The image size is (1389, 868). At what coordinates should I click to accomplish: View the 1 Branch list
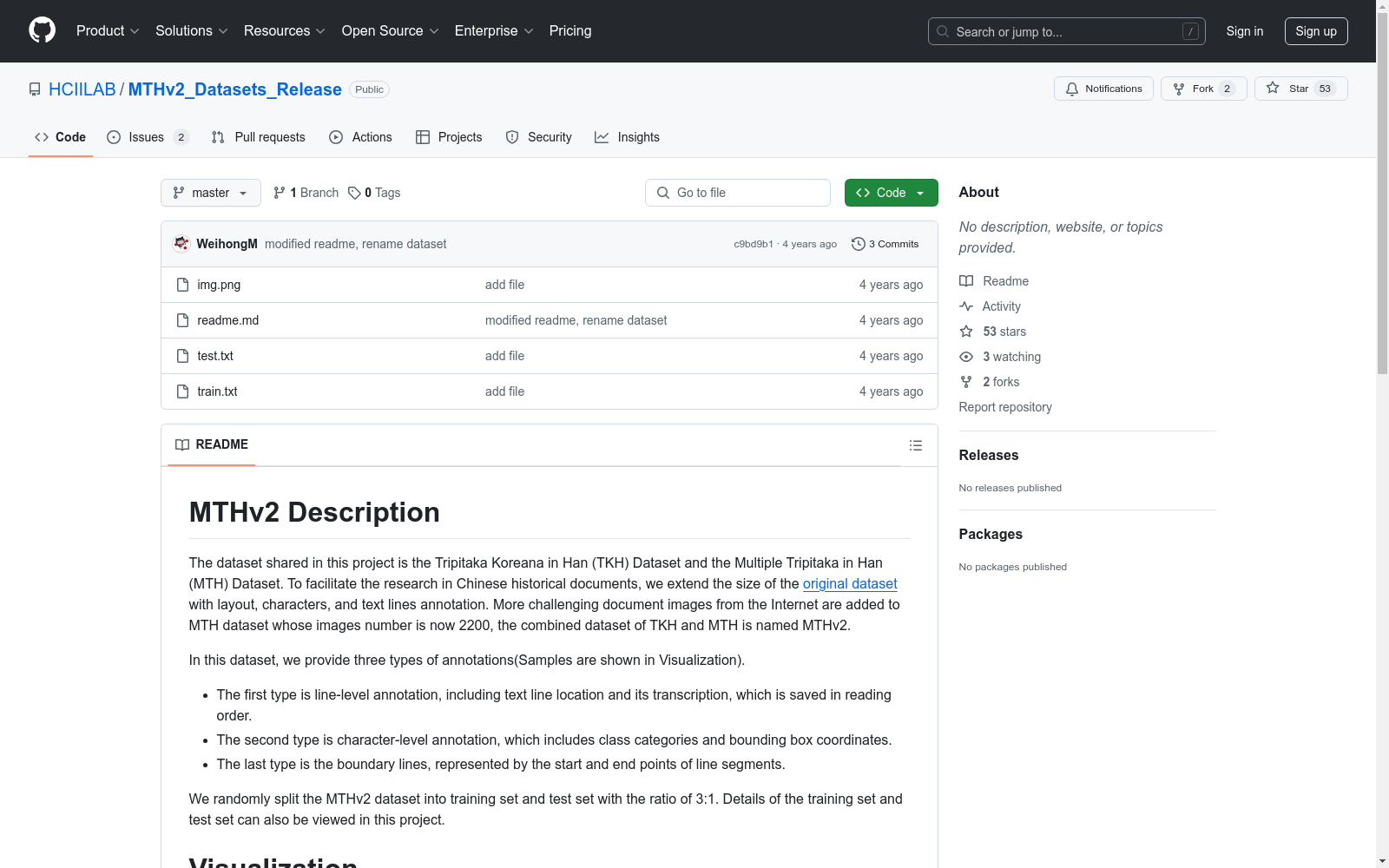tap(306, 193)
